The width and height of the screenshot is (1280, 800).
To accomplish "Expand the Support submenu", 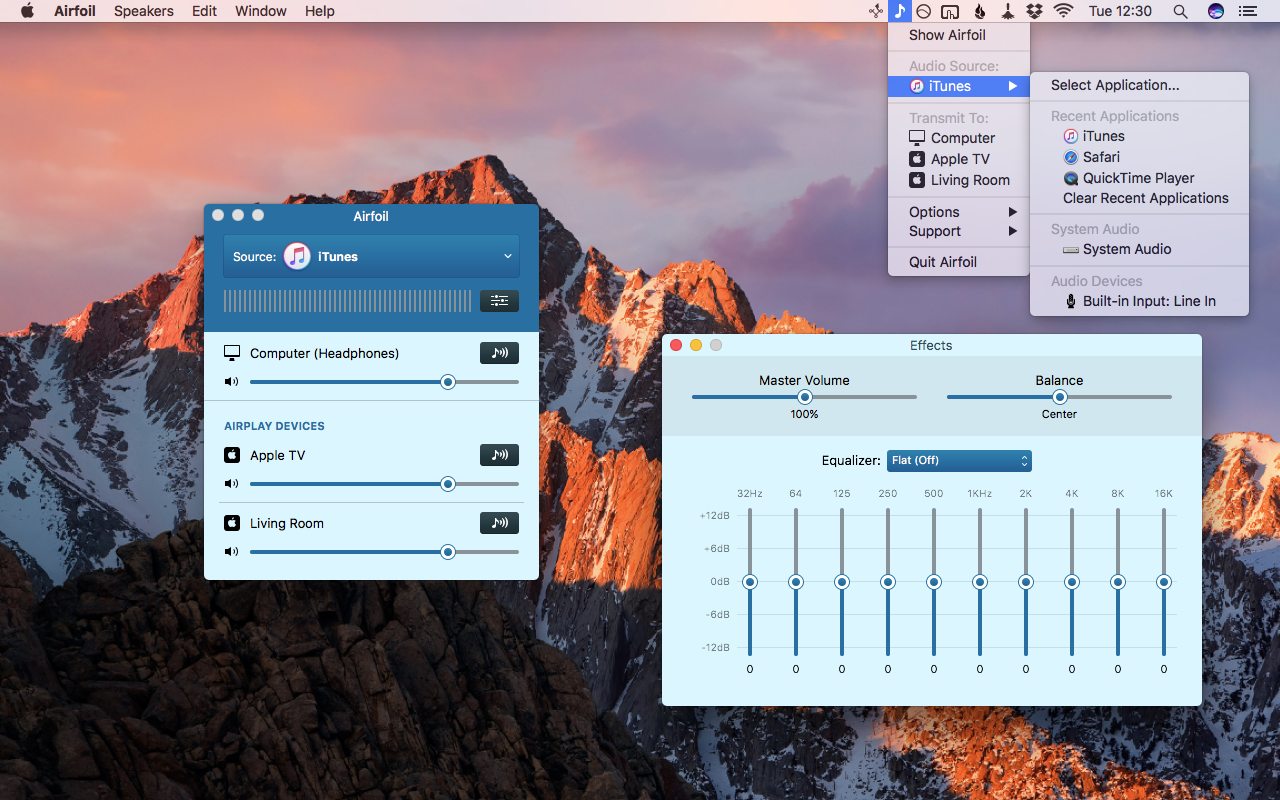I will pos(959,231).
